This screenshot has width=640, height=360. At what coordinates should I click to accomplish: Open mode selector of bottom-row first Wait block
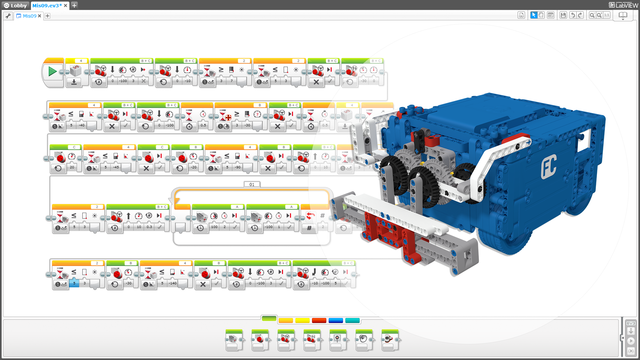pyautogui.click(x=60, y=284)
